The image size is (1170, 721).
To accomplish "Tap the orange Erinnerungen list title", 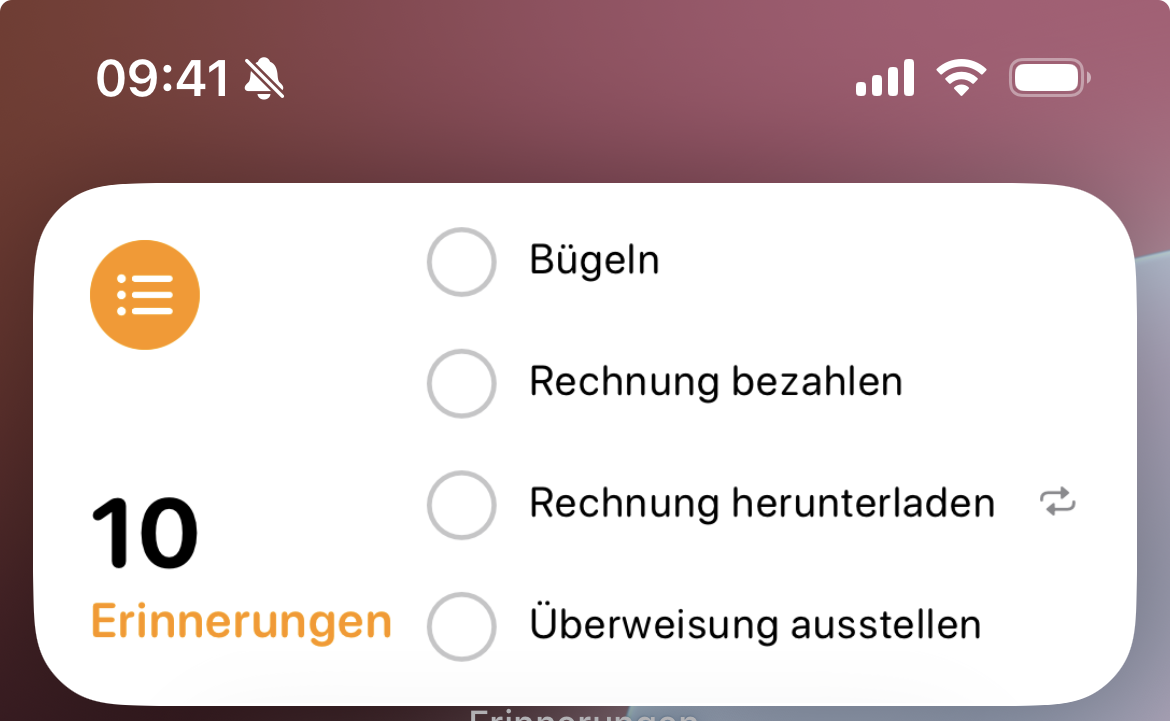I will 241,622.
